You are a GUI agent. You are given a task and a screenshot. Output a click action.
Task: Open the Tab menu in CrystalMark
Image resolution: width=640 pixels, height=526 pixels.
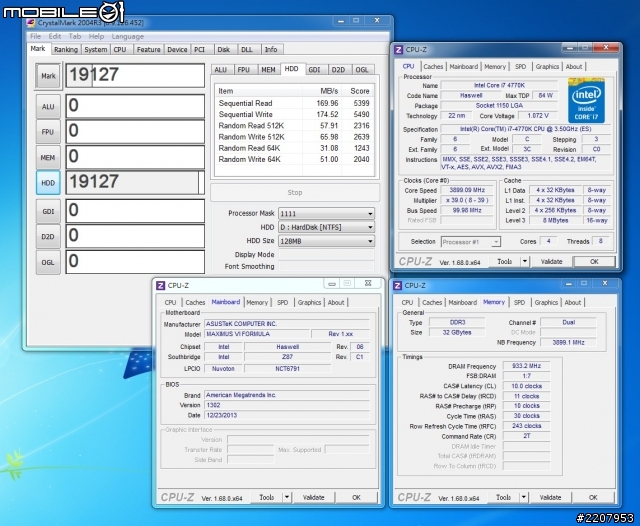coord(75,36)
